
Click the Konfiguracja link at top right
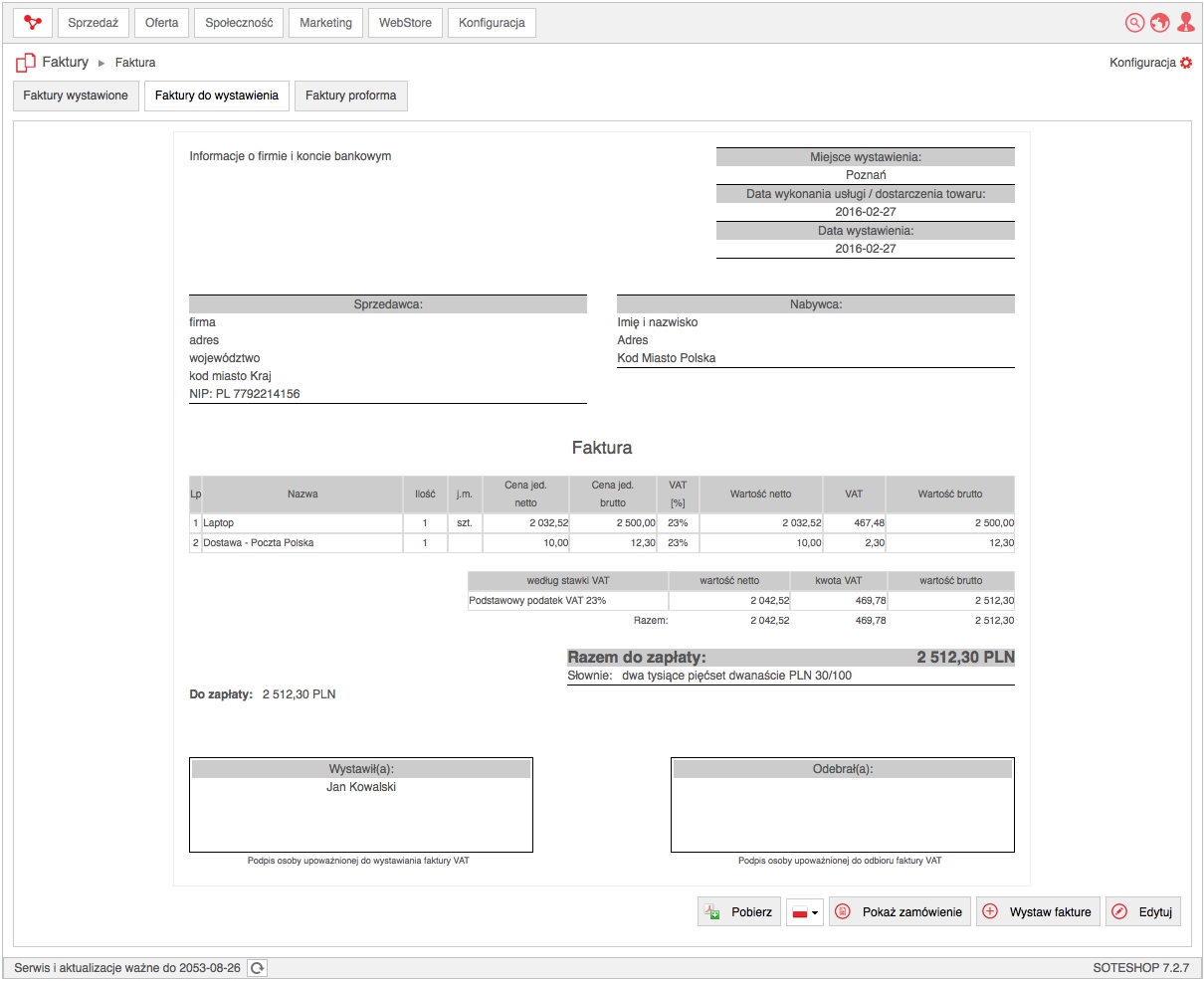click(x=1143, y=63)
